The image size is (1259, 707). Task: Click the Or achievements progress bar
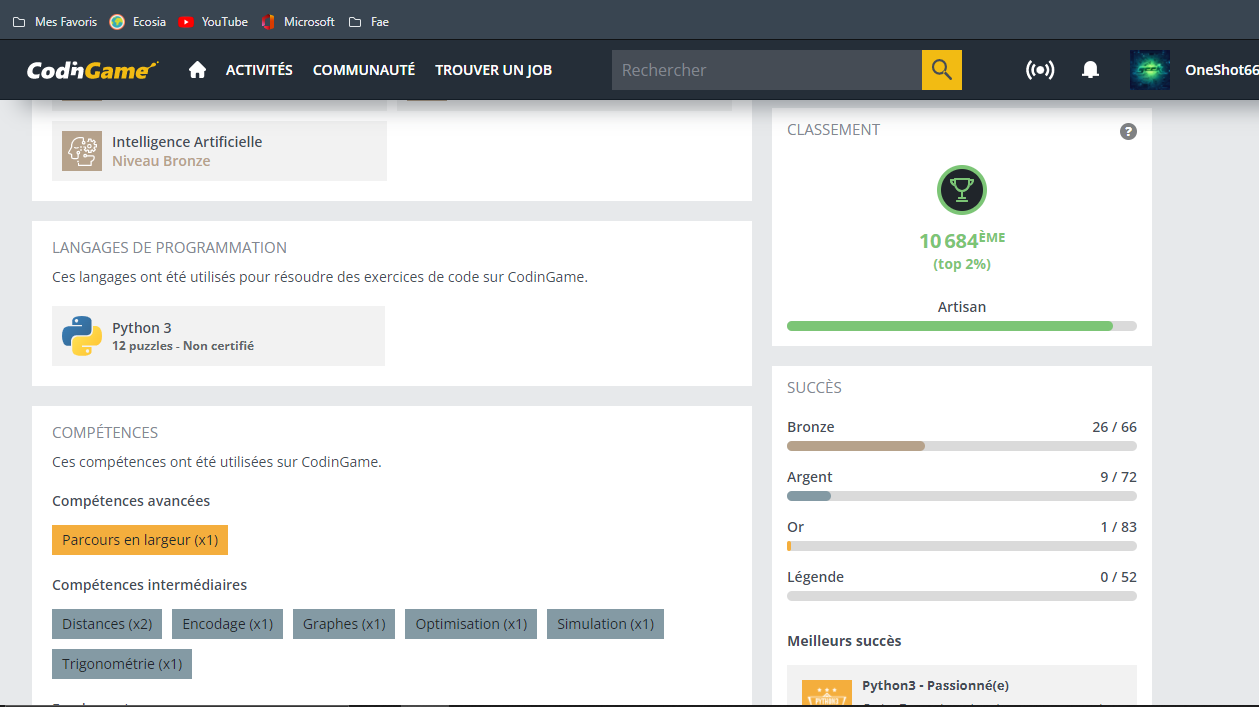pos(962,546)
